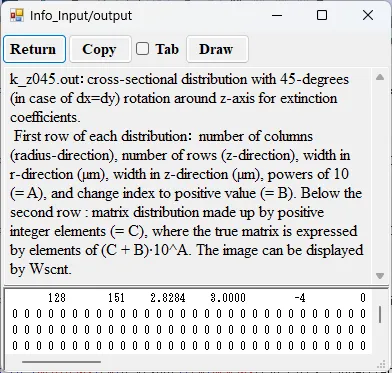Click the description panel scroll-up arrow
Viewport: 392px width, 373px height.
point(380,77)
